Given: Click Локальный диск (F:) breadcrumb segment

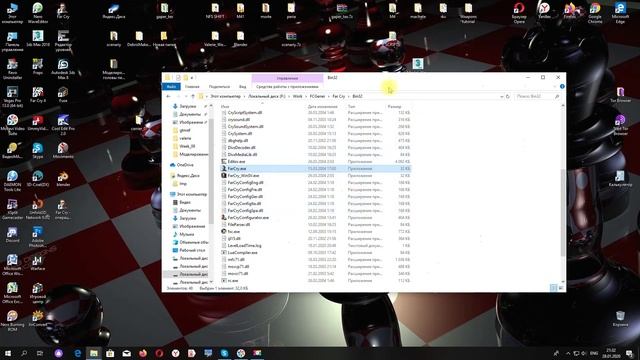Looking at the screenshot, I should coord(267,96).
